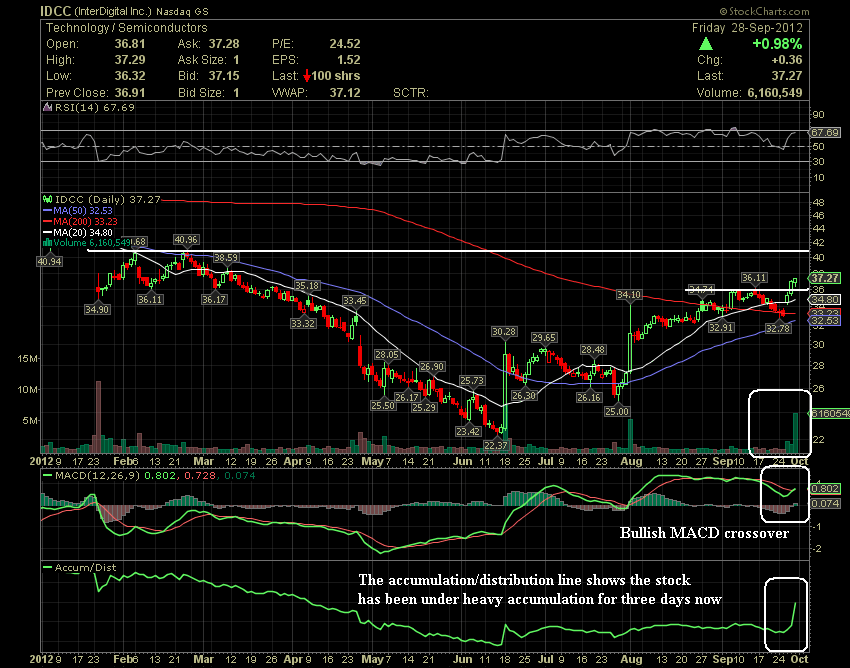Click the Open value 36.81
This screenshot has height=668, width=850.
130,44
